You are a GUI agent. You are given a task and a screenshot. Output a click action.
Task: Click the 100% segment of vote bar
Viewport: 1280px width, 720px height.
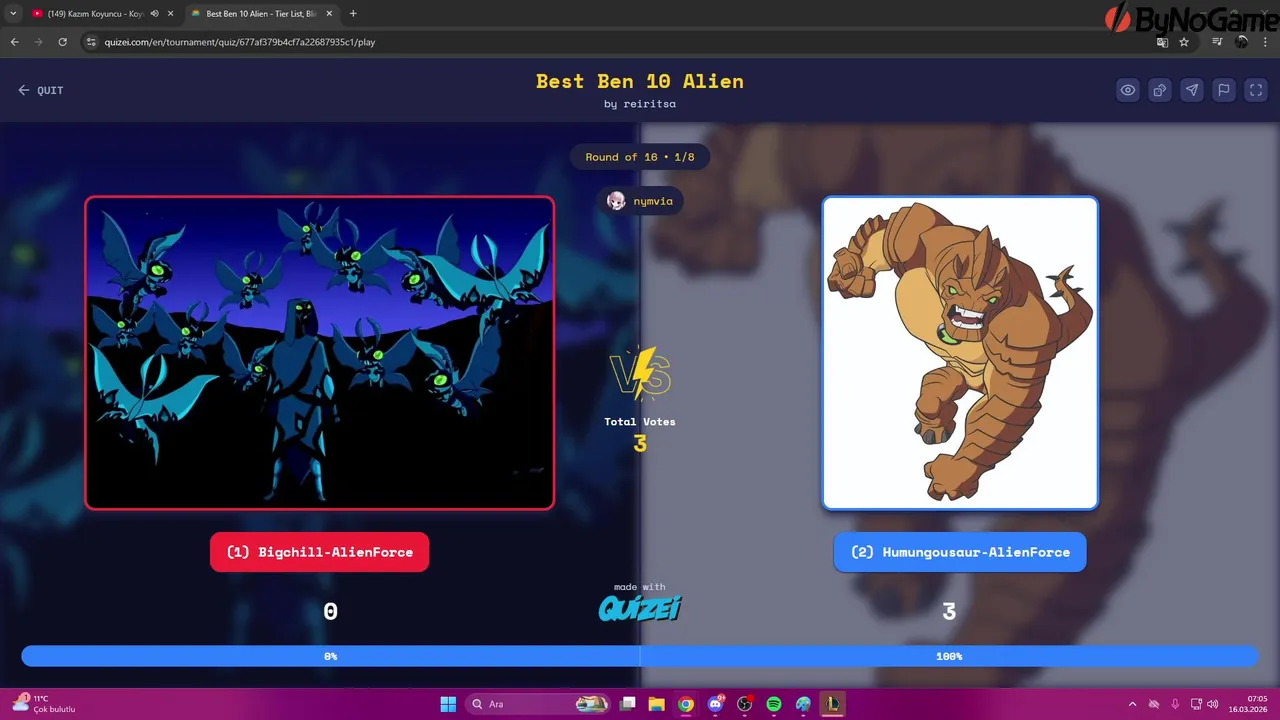949,656
